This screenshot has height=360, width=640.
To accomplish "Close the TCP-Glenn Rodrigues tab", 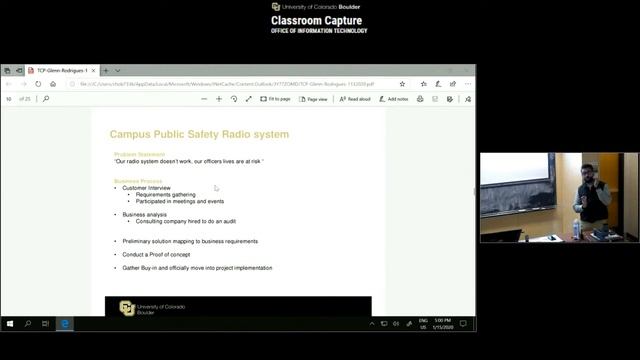I will [x=93, y=71].
